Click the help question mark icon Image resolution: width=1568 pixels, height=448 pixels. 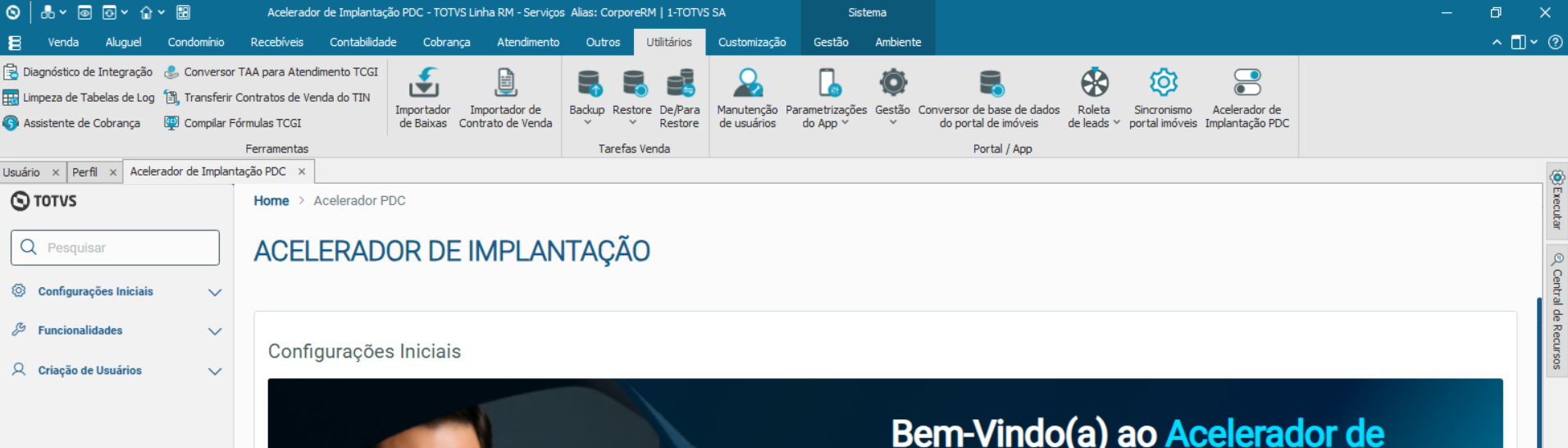click(1555, 42)
